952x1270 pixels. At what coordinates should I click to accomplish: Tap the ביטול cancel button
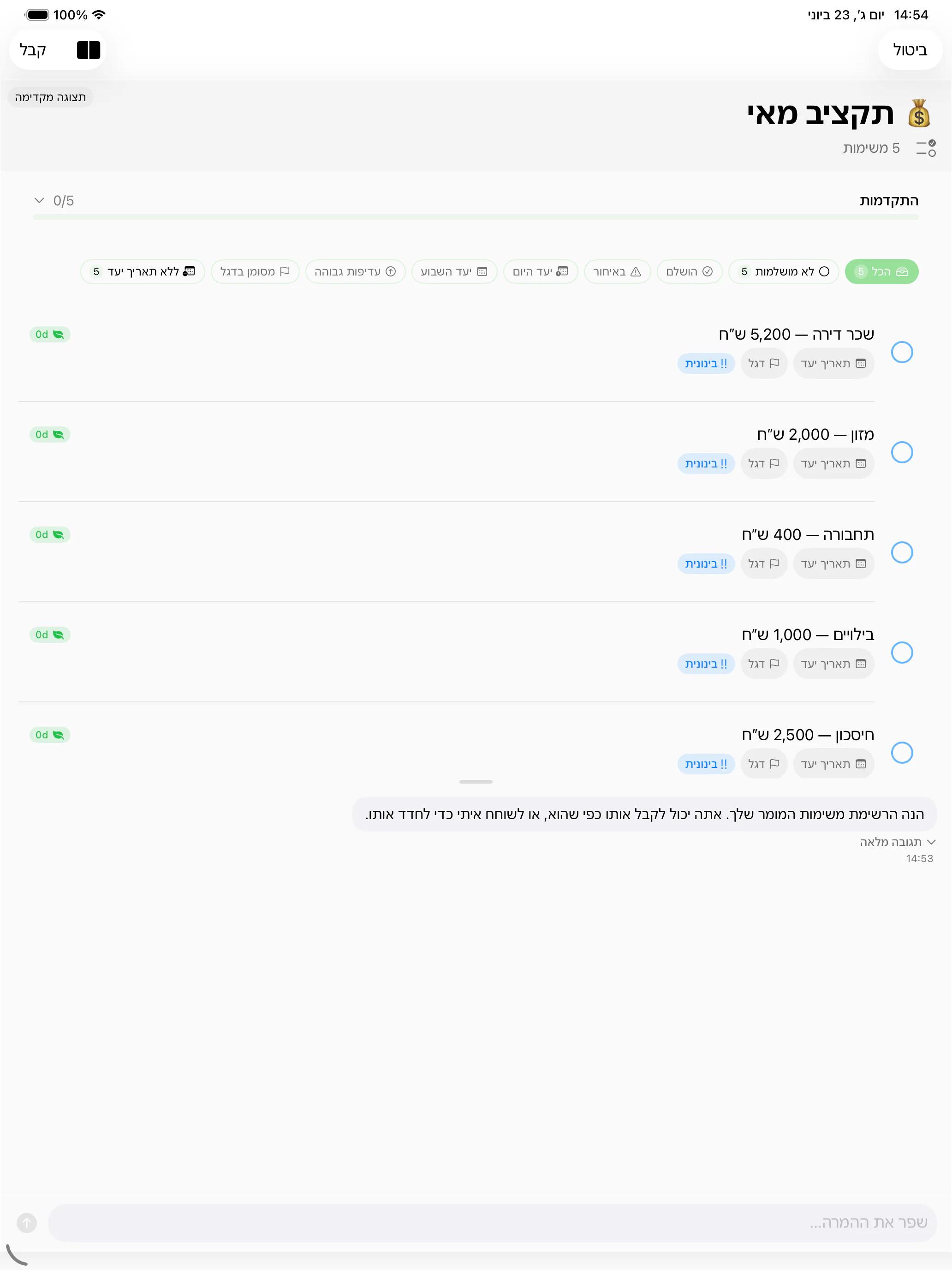pos(910,50)
